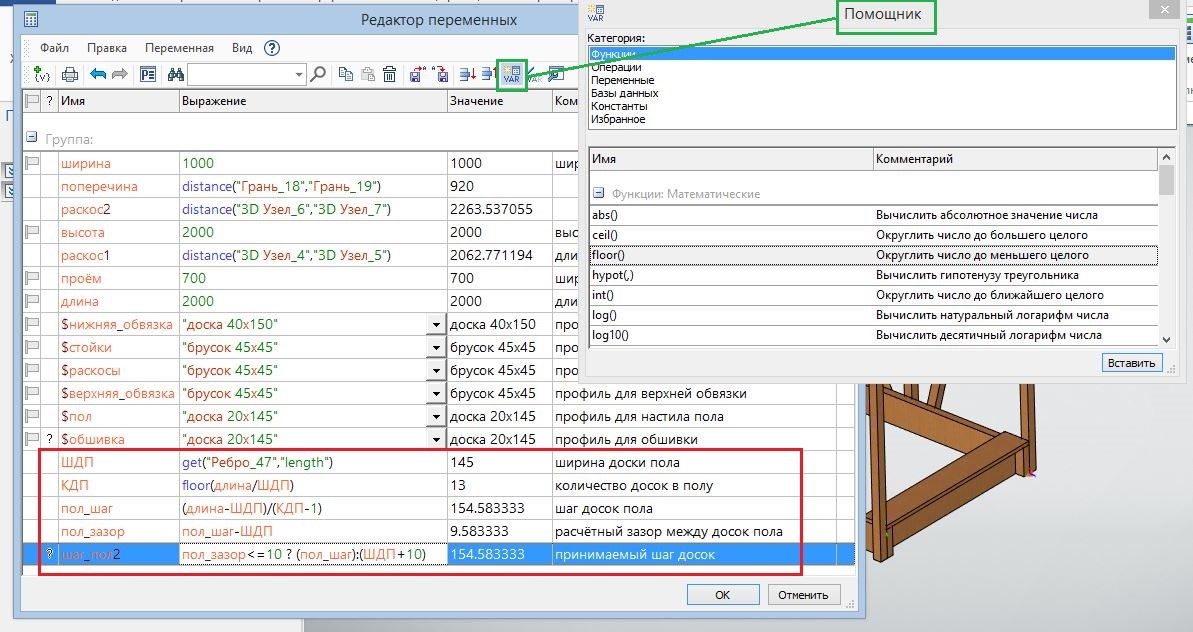This screenshot has height=632, width=1193.
Task: Open the Правка menu
Action: click(x=107, y=47)
